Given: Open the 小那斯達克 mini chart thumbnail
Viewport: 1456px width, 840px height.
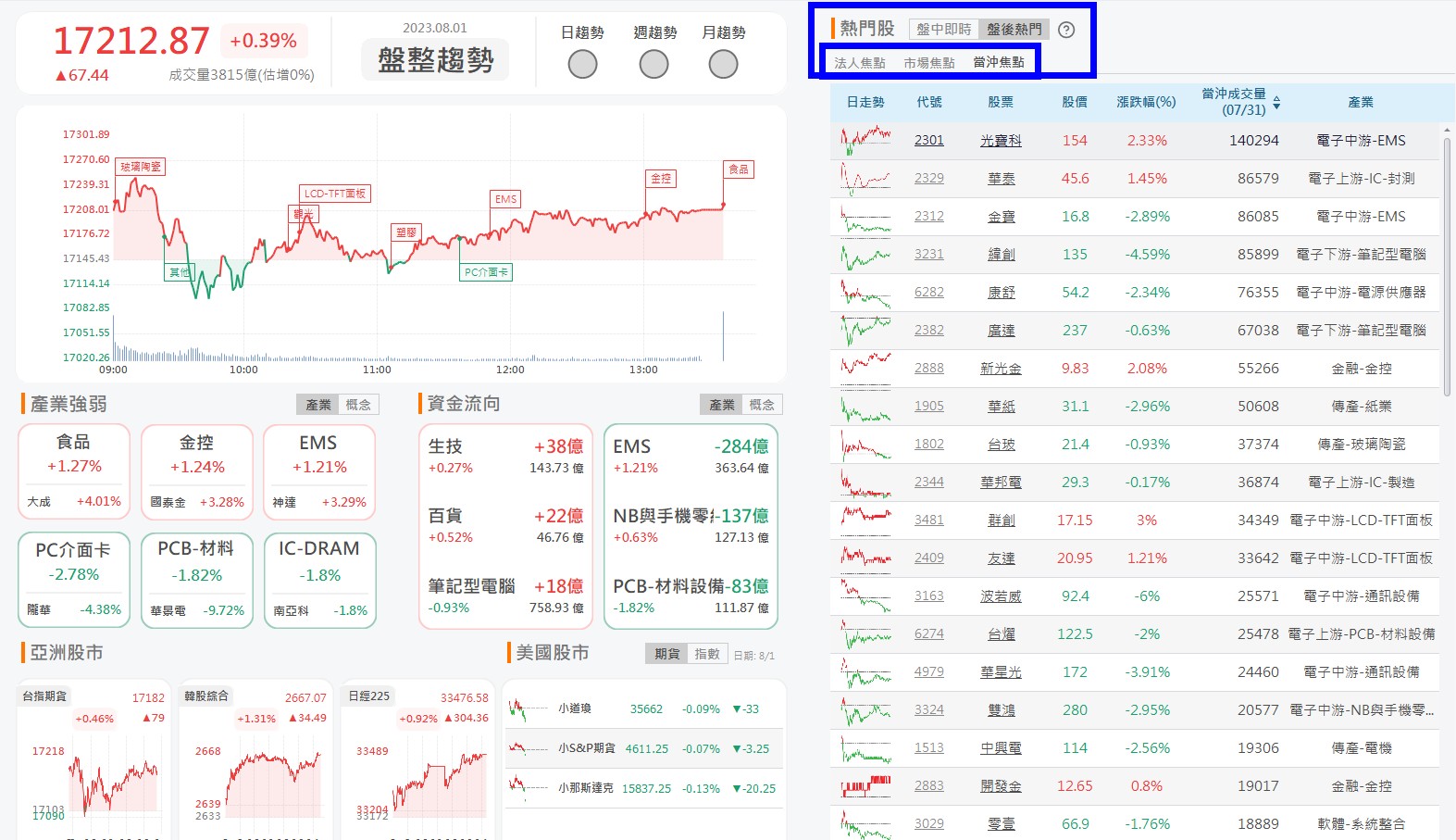Looking at the screenshot, I should [x=528, y=788].
